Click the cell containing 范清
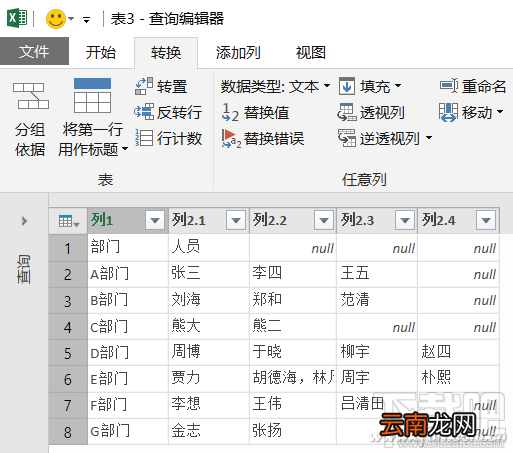This screenshot has width=513, height=453. 377,300
